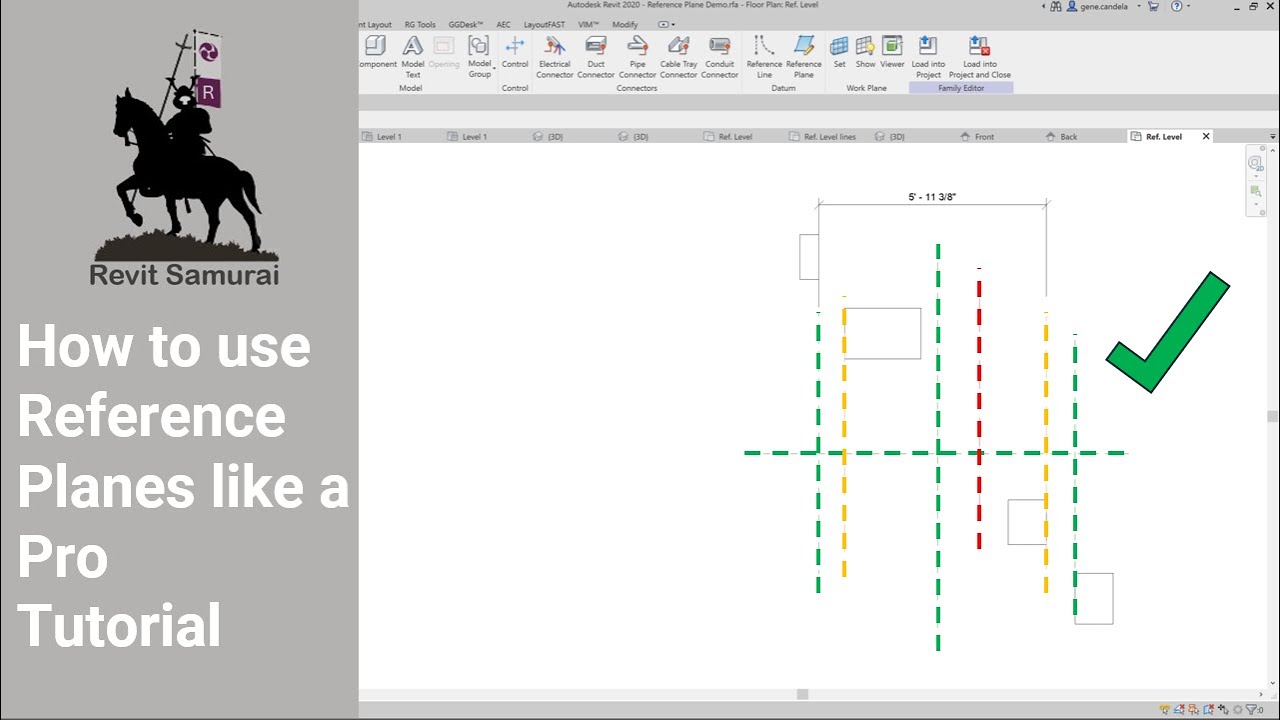The width and height of the screenshot is (1280, 720).
Task: Click the background processes status icon
Action: click(1237, 710)
